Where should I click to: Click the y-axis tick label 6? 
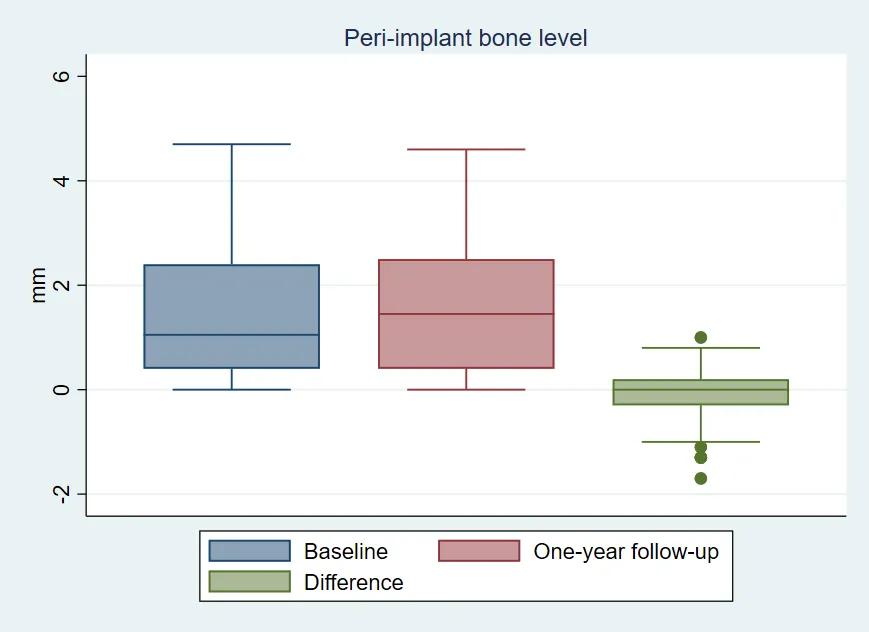point(62,76)
